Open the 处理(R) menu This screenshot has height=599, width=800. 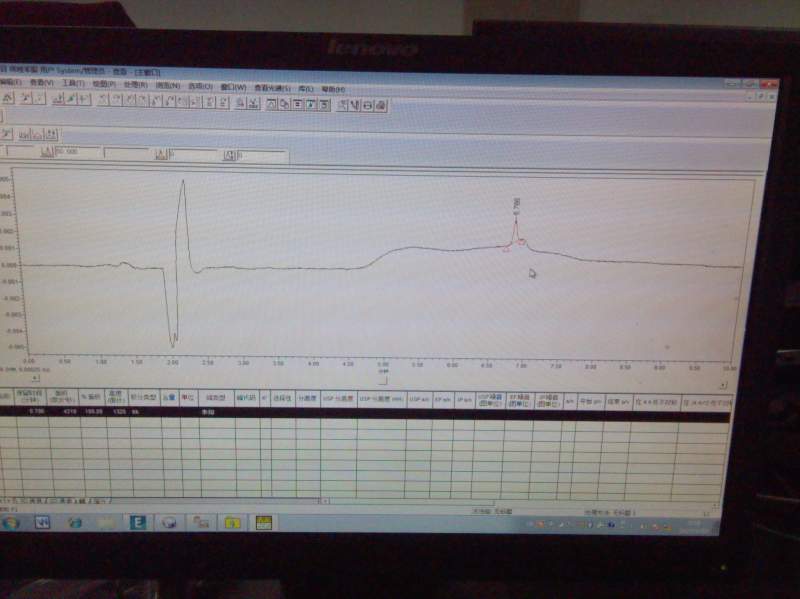(x=135, y=85)
